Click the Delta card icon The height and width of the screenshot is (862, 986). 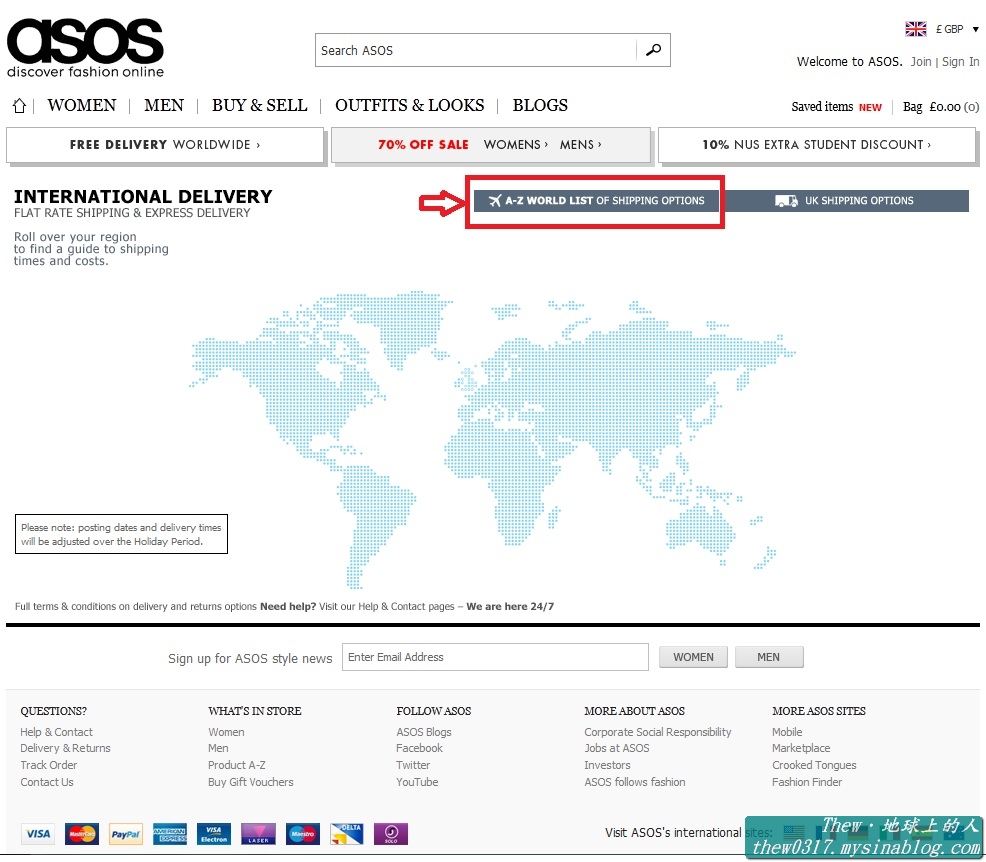point(346,834)
